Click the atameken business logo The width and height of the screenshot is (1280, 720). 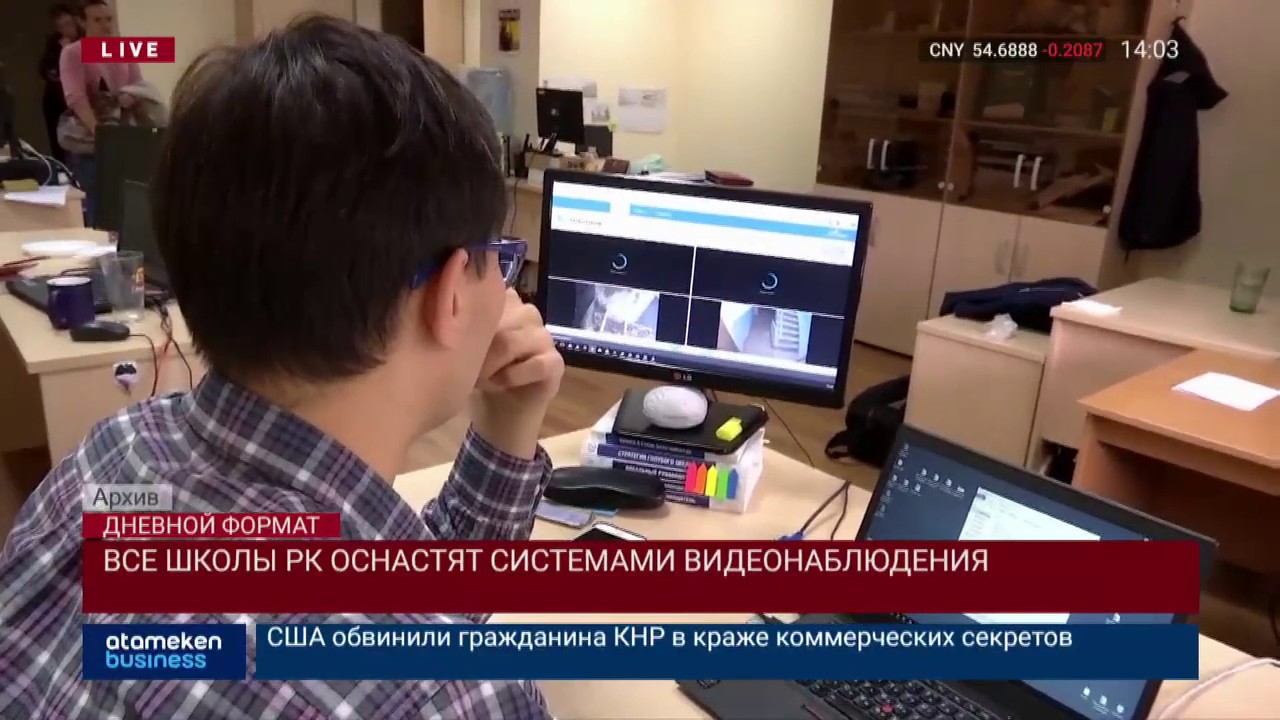click(164, 651)
